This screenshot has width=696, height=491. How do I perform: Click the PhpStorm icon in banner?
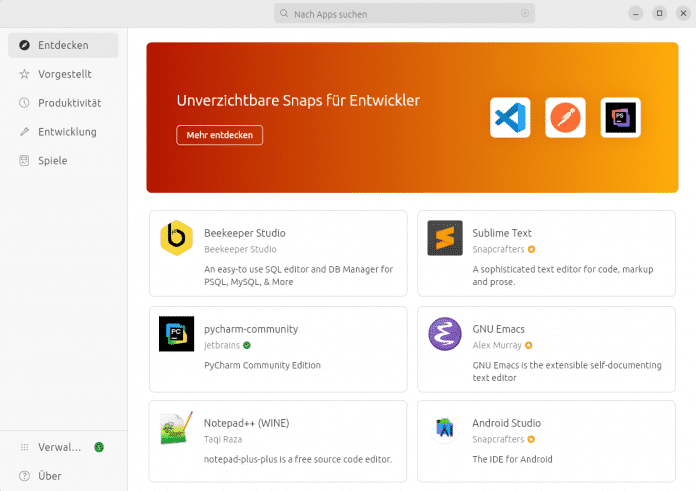click(x=620, y=118)
